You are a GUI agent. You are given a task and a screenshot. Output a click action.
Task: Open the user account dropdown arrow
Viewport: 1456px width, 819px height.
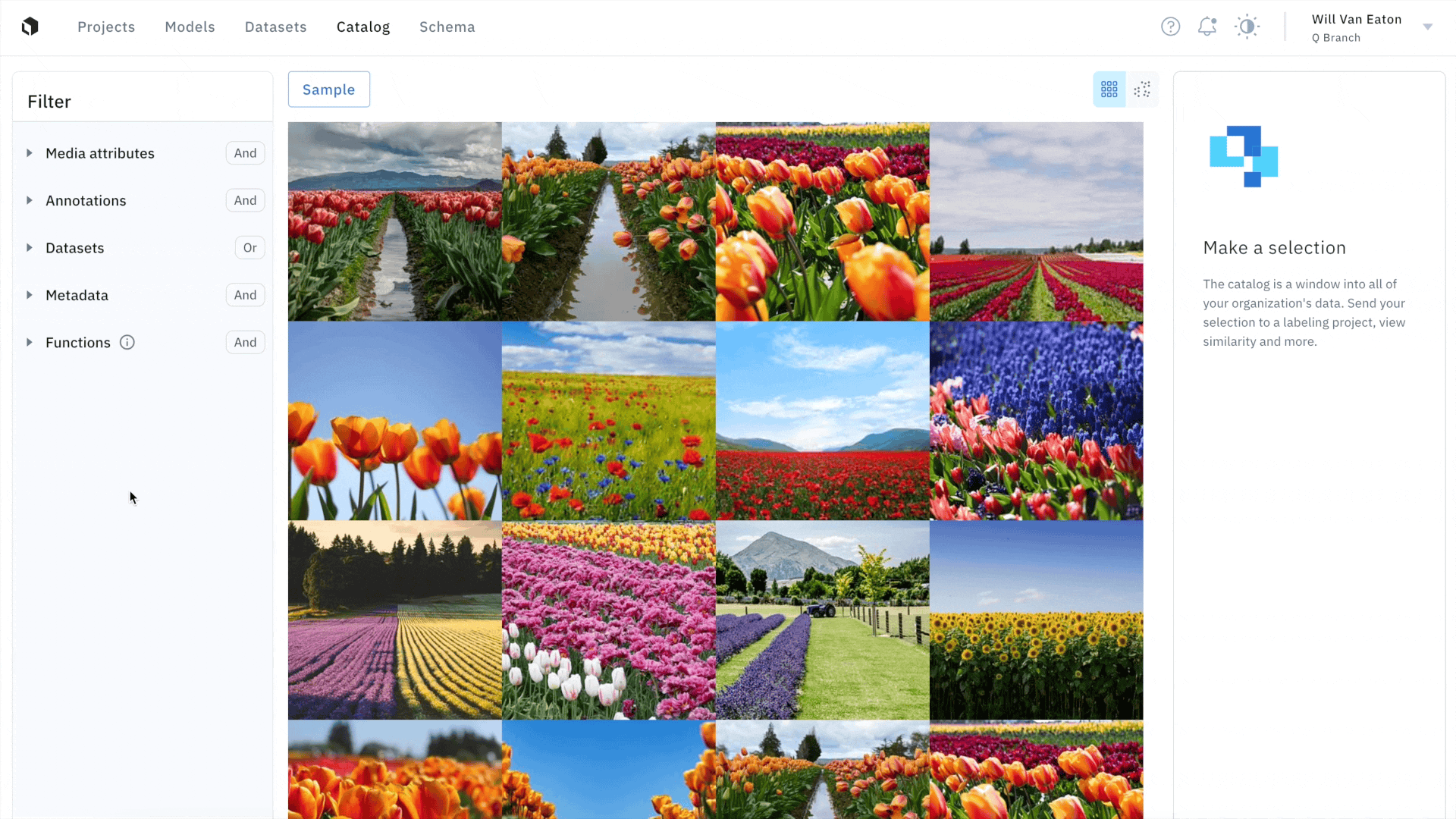1428,27
